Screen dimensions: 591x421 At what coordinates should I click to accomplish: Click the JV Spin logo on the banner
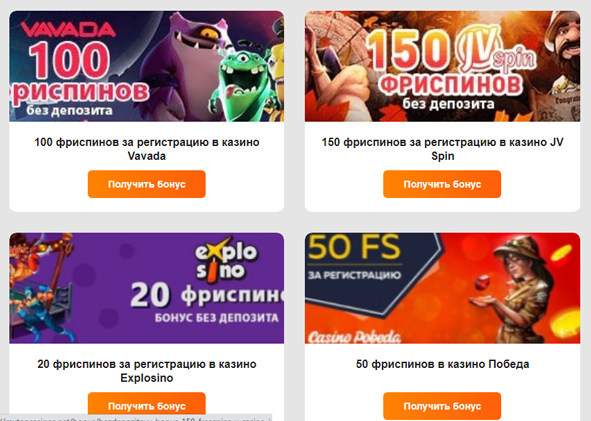[x=495, y=52]
